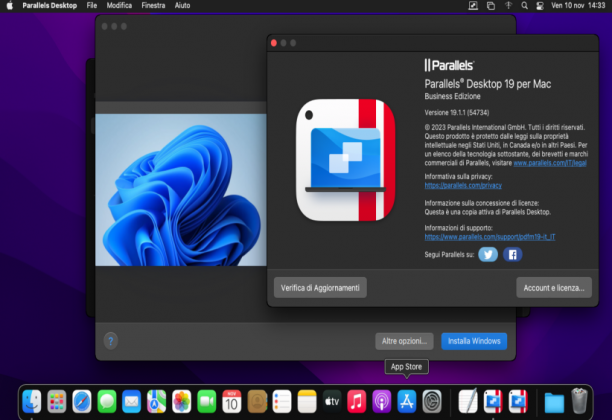Viewport: 612px width, 420px height.
Task: Open Launchpad from the Dock
Action: (57, 401)
